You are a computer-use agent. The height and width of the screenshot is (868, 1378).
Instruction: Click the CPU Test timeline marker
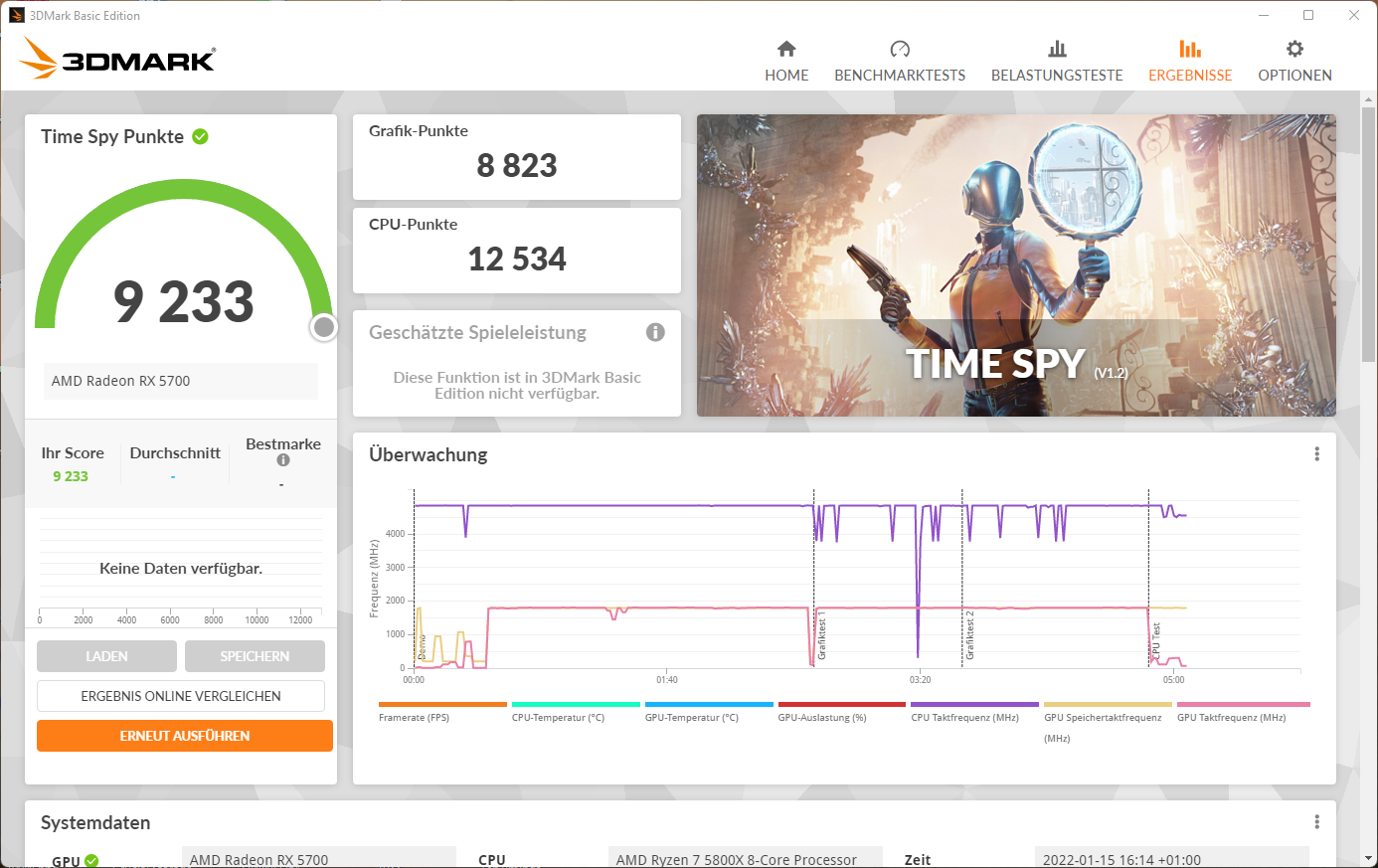(x=1155, y=642)
